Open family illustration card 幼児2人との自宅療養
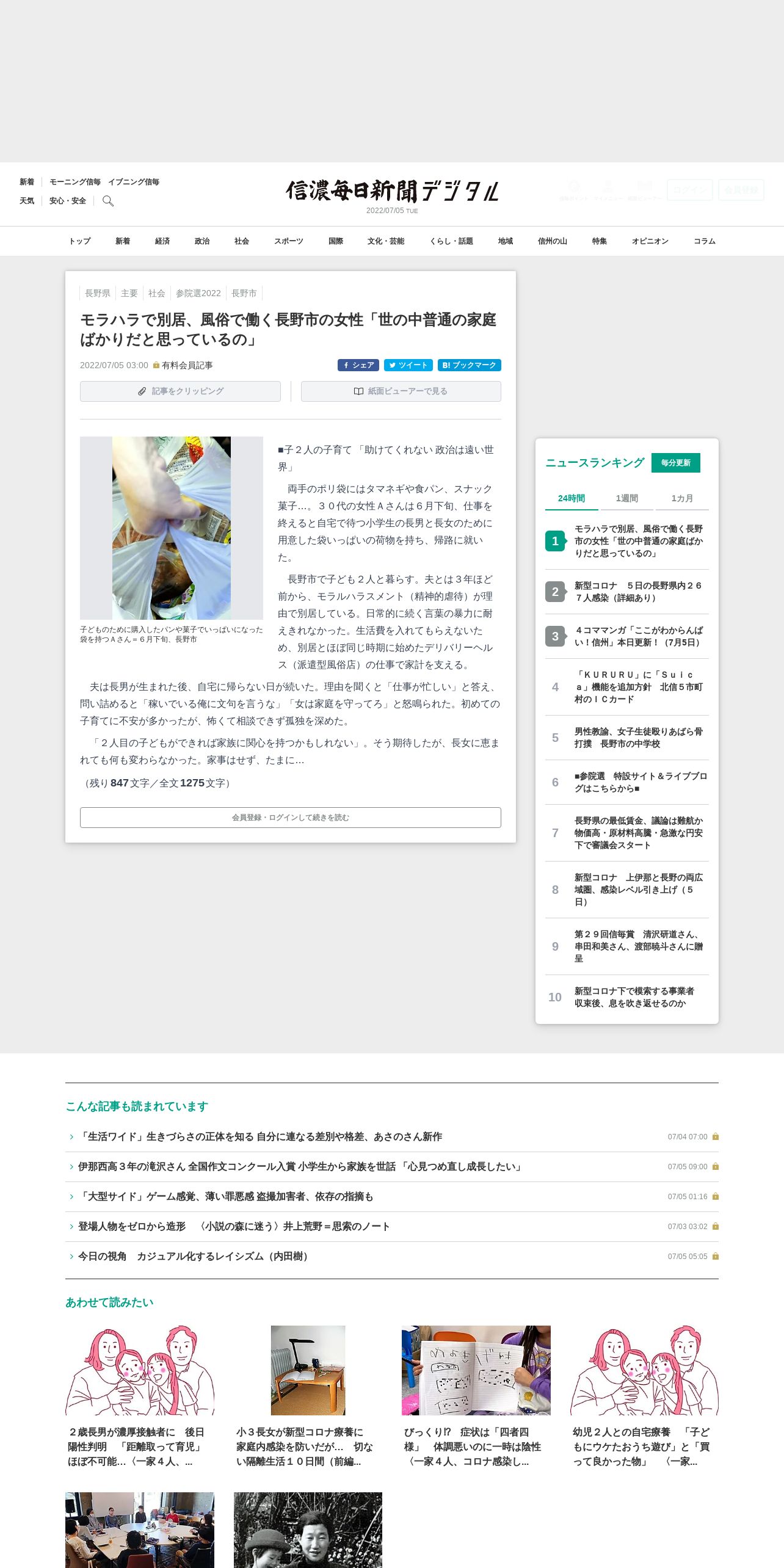 644,1396
